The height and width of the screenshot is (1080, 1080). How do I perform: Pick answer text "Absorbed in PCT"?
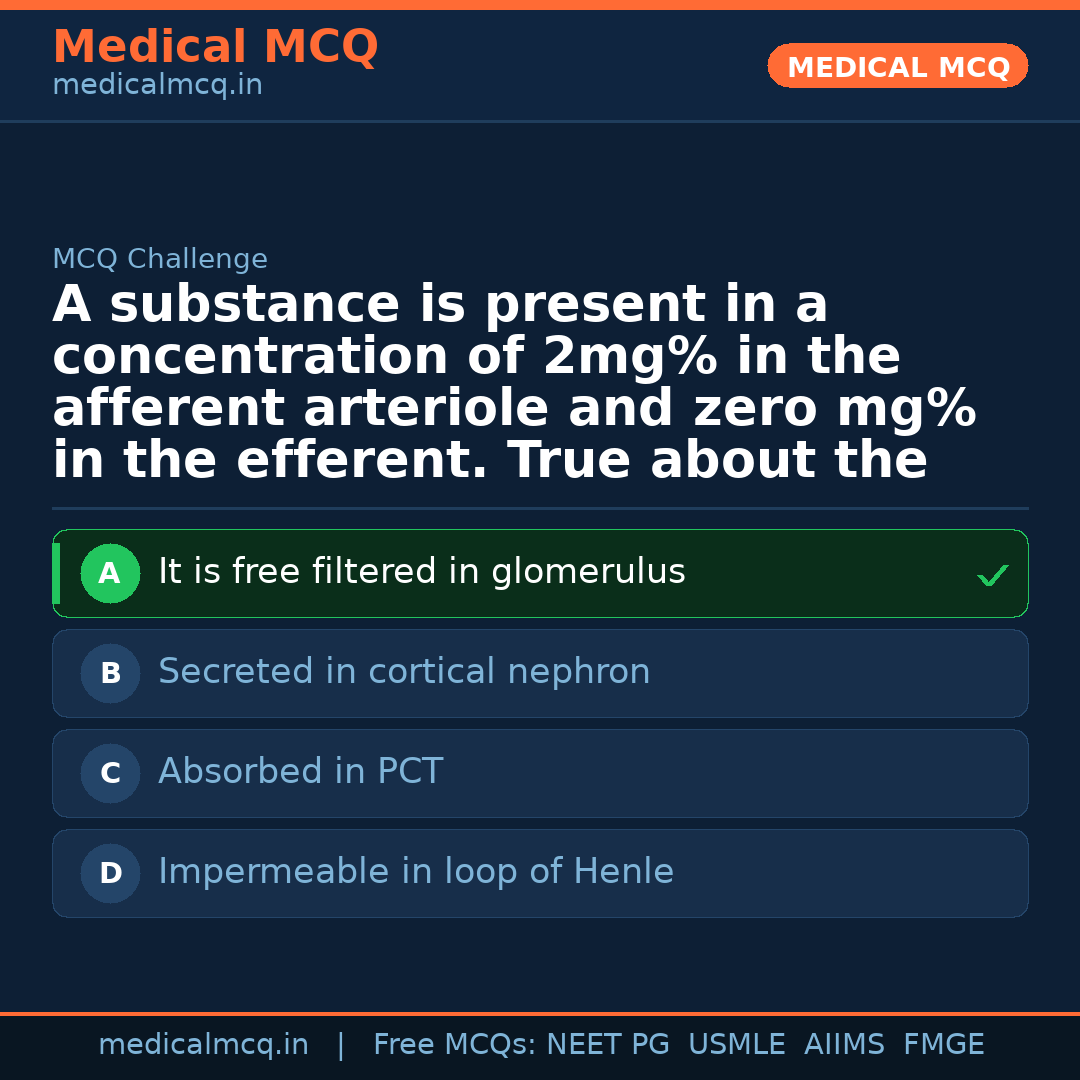(x=300, y=772)
